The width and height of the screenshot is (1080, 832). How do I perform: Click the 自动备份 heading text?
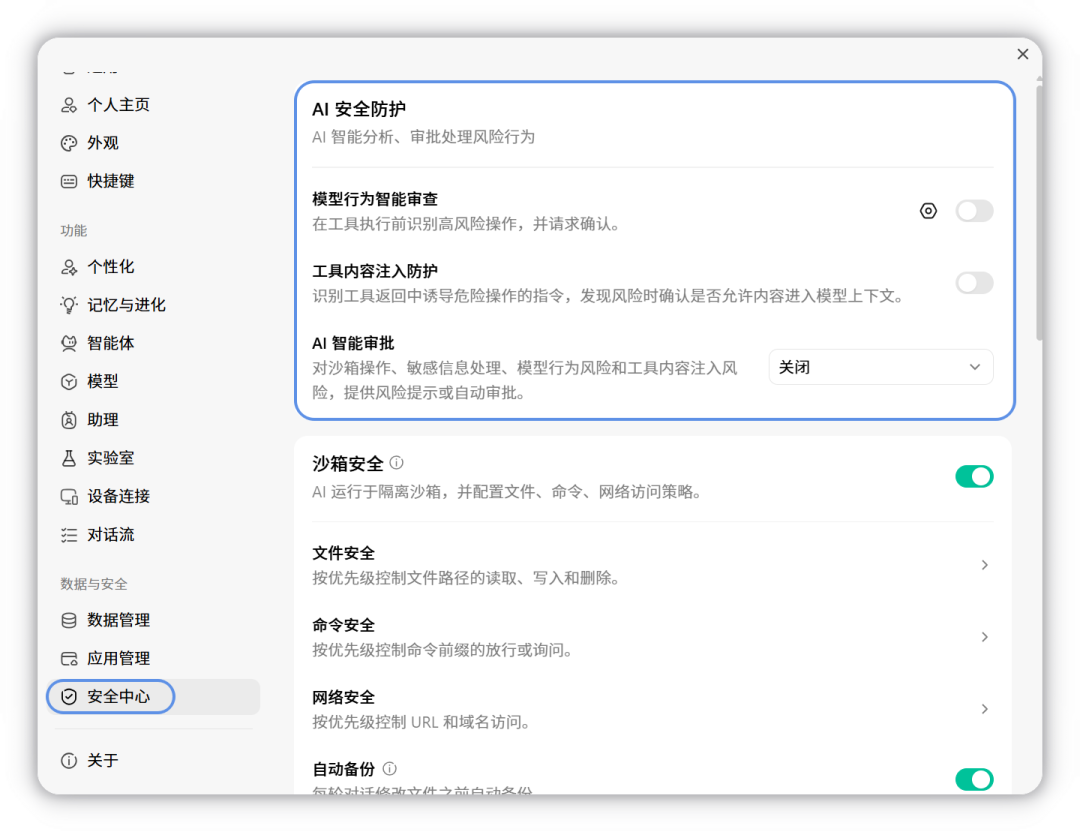point(343,769)
